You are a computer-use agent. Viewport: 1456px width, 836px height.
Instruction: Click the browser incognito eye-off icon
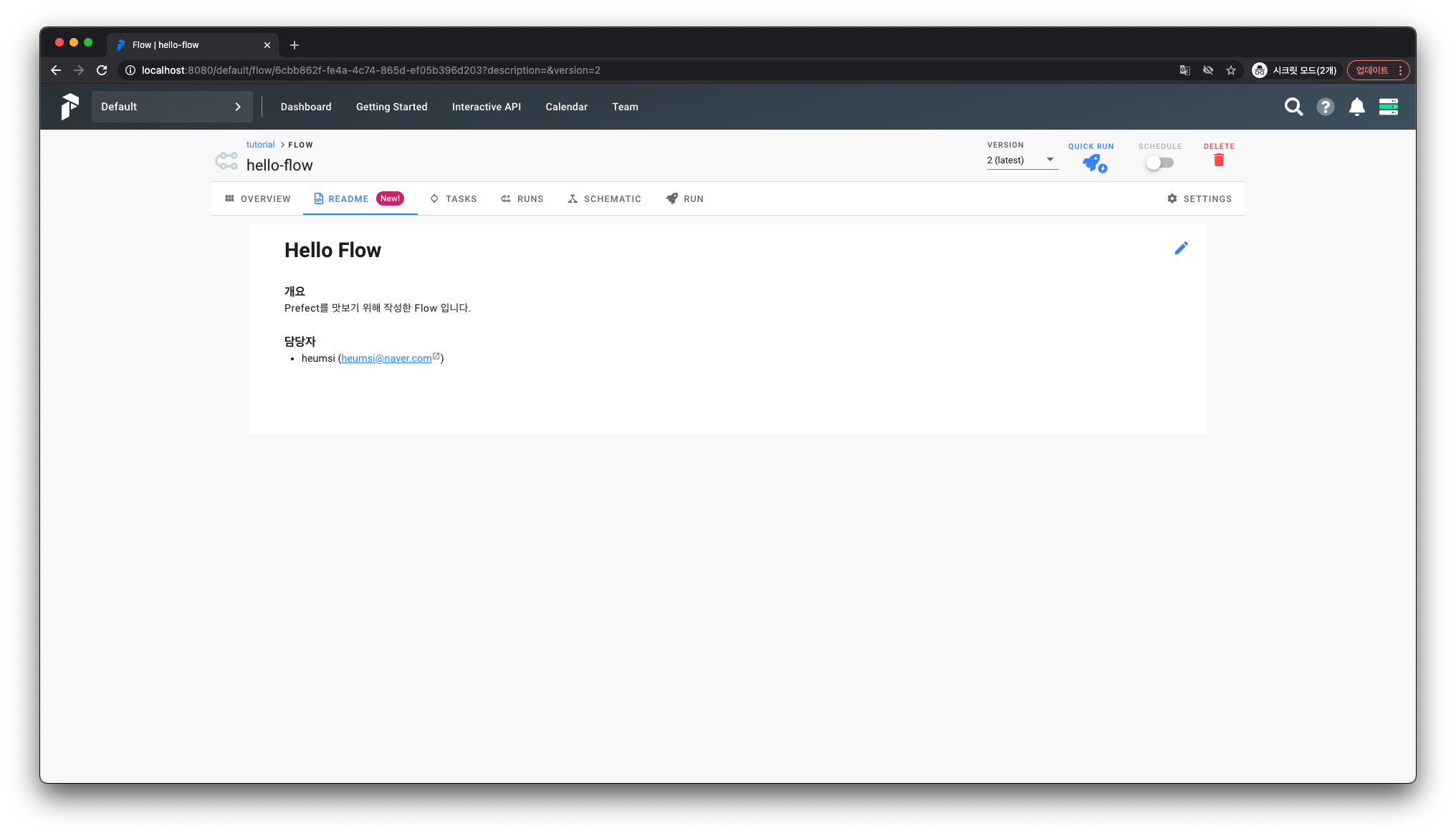pyautogui.click(x=1208, y=70)
